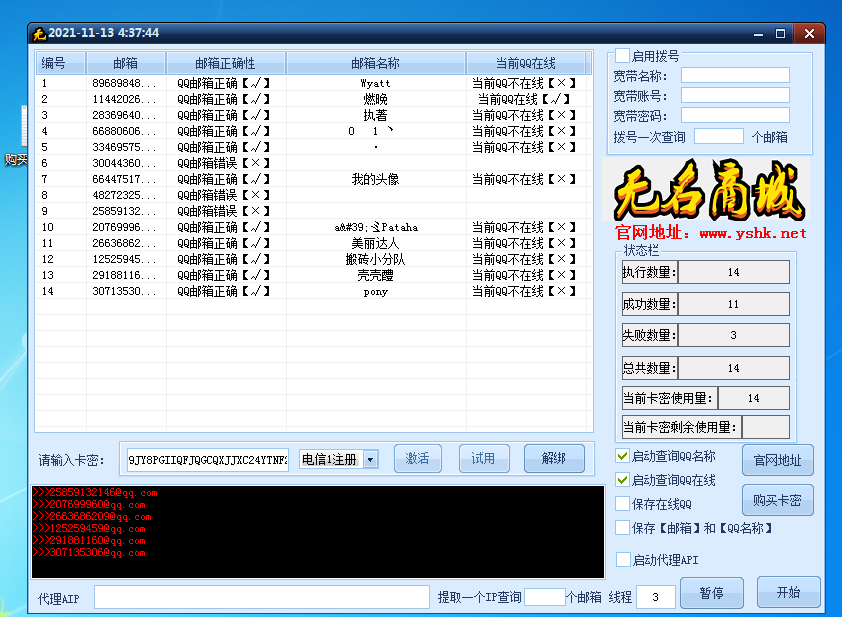The width and height of the screenshot is (842, 617).
Task: Enable 启动代理API checkbox
Action: [x=623, y=560]
